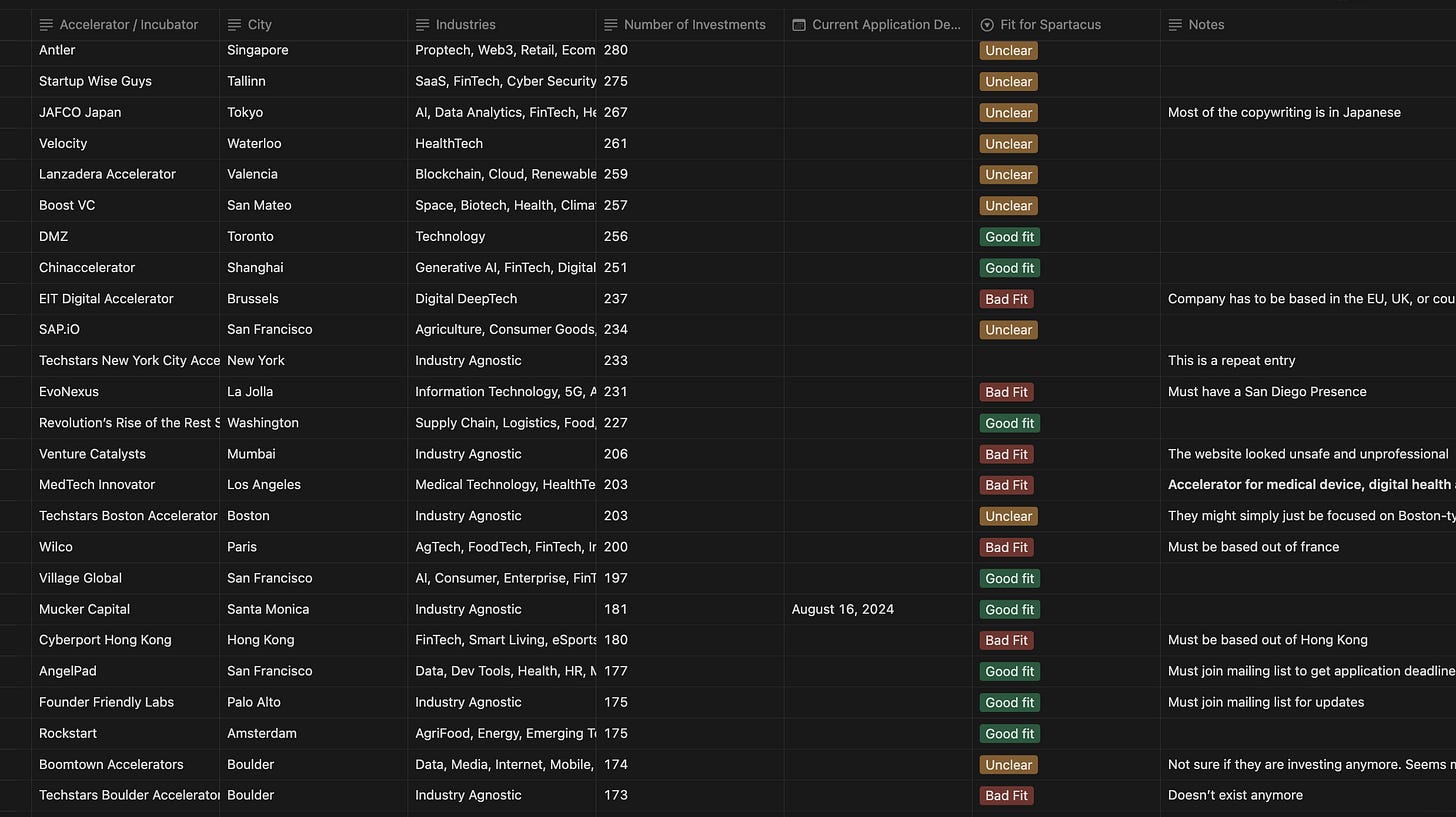This screenshot has width=1456, height=817.
Task: Select the HealthTech industries cell
Action: (501, 143)
